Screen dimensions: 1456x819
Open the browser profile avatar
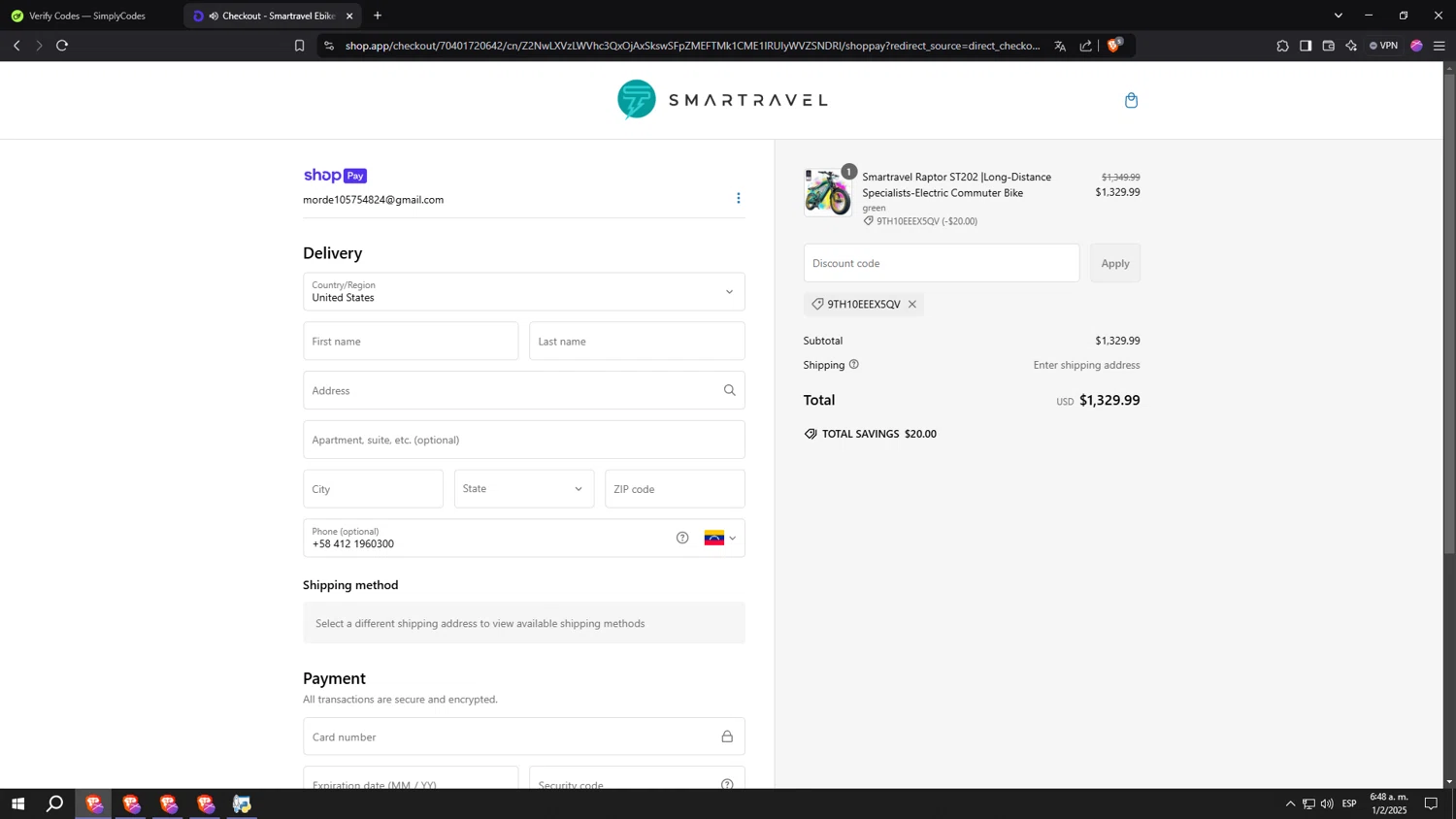[x=1416, y=46]
